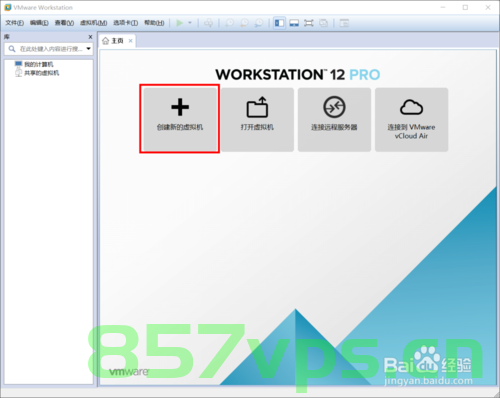Viewport: 500px width, 398px height.
Task: Open a virtual machine via the folder tile
Action: pyautogui.click(x=257, y=119)
